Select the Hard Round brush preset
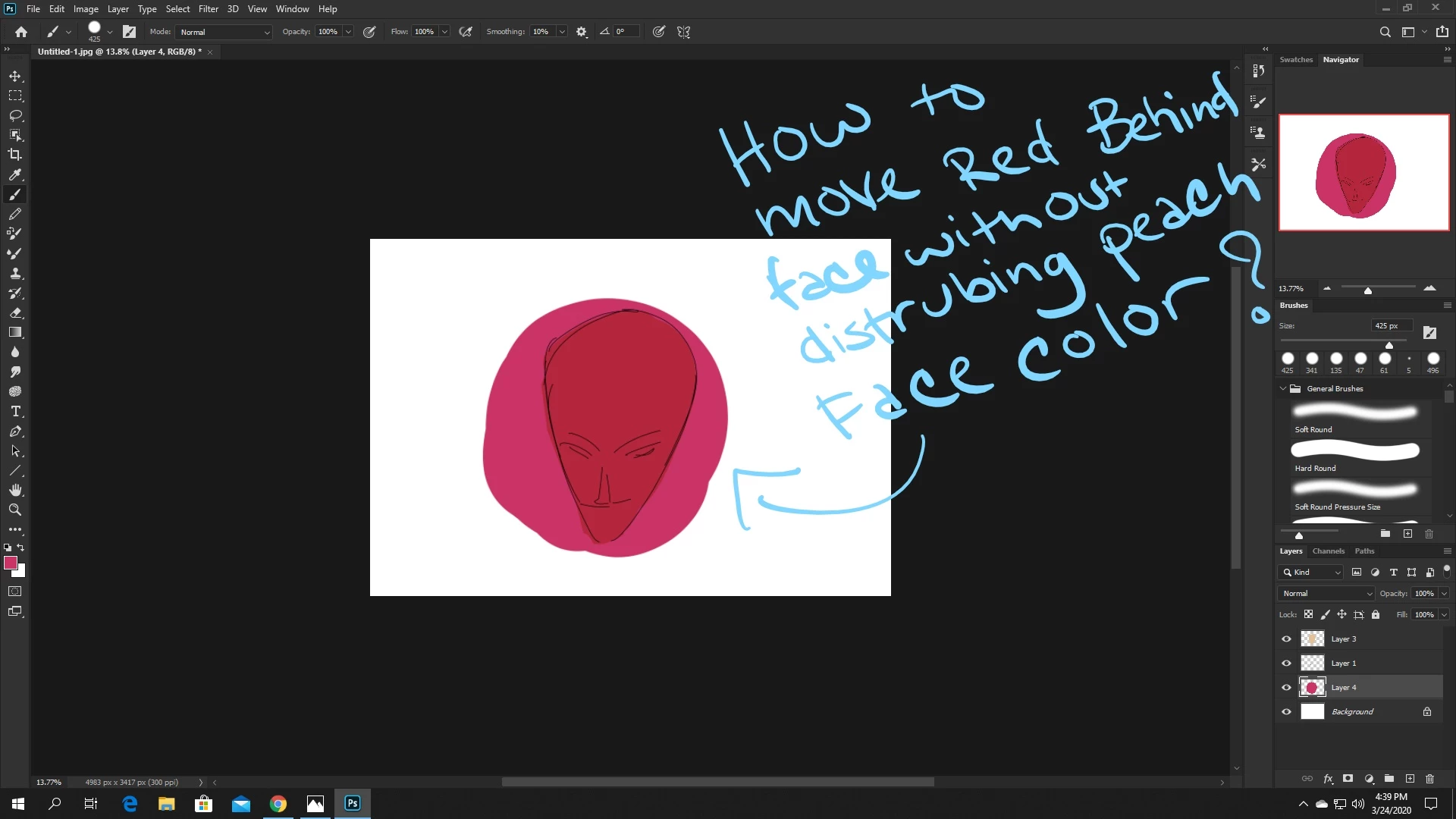The image size is (1456, 819). click(x=1354, y=456)
